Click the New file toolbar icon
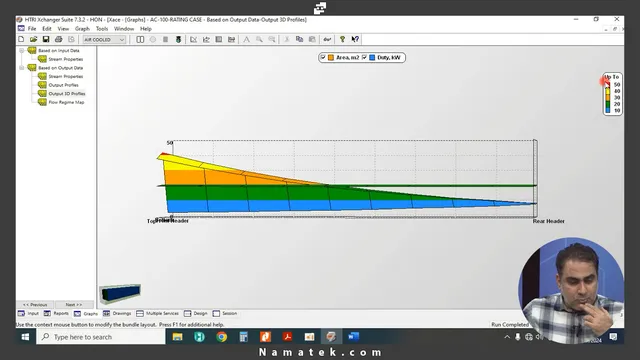This screenshot has width=640, height=360. [x=21, y=39]
